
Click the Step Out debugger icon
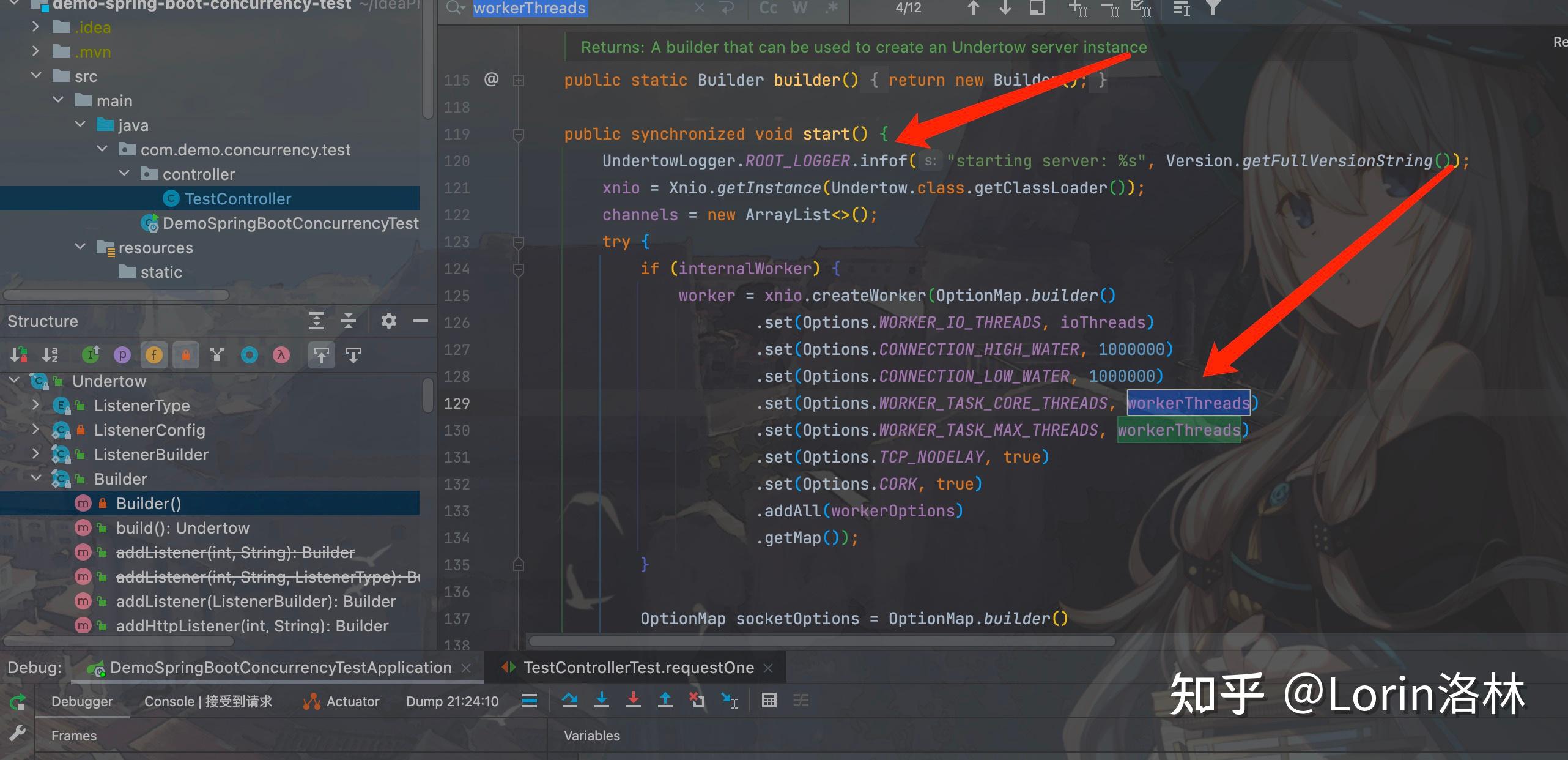coord(665,700)
